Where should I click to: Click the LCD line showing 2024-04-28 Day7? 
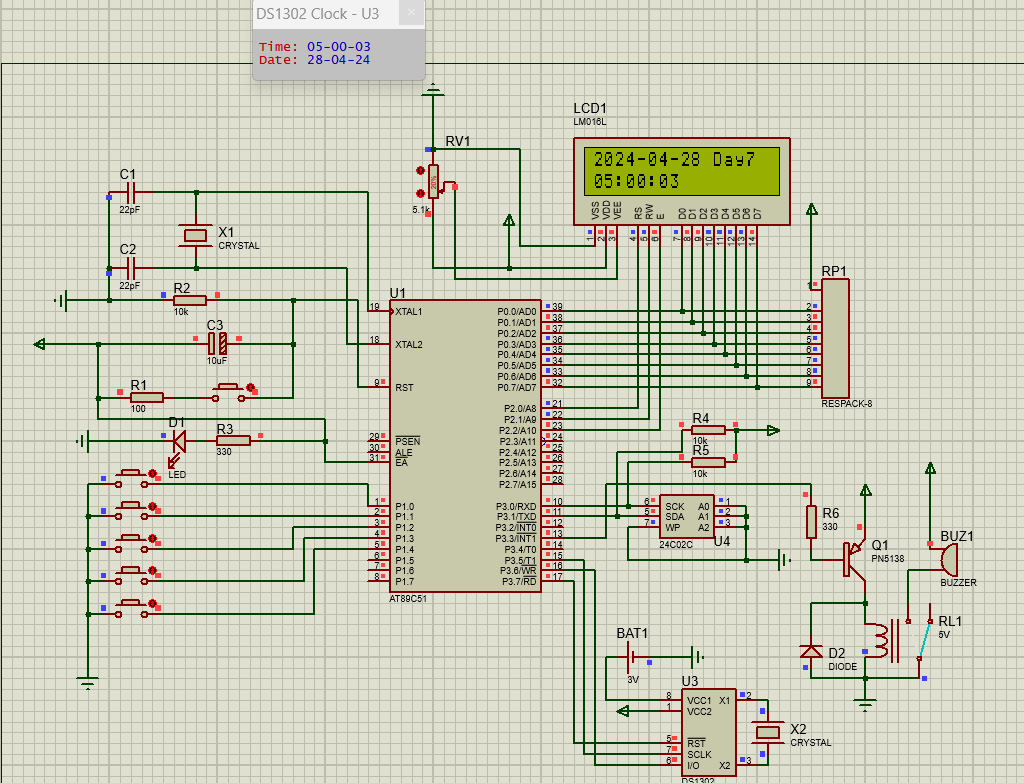(x=674, y=159)
